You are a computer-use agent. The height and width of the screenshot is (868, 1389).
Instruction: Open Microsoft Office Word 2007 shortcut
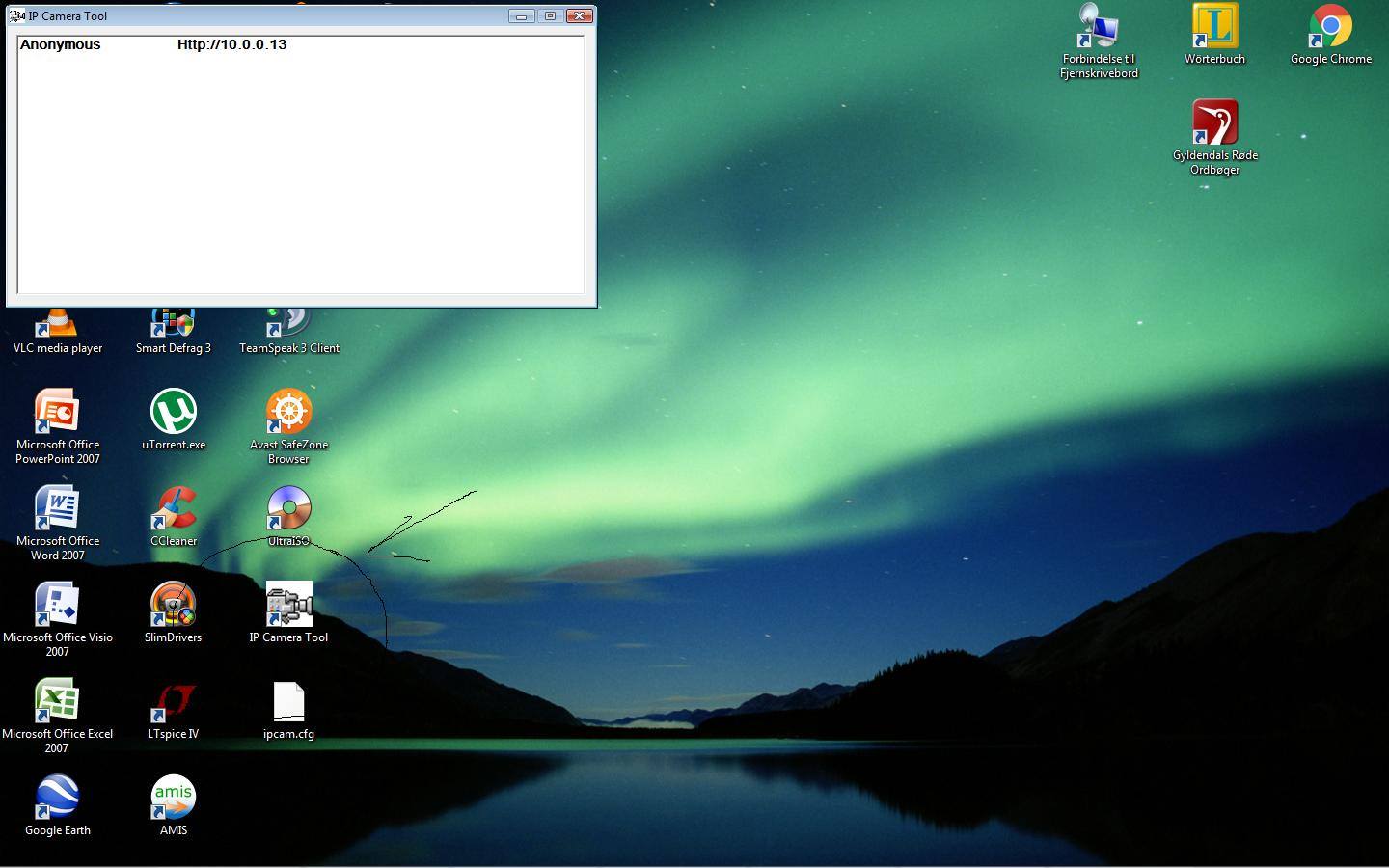(58, 508)
